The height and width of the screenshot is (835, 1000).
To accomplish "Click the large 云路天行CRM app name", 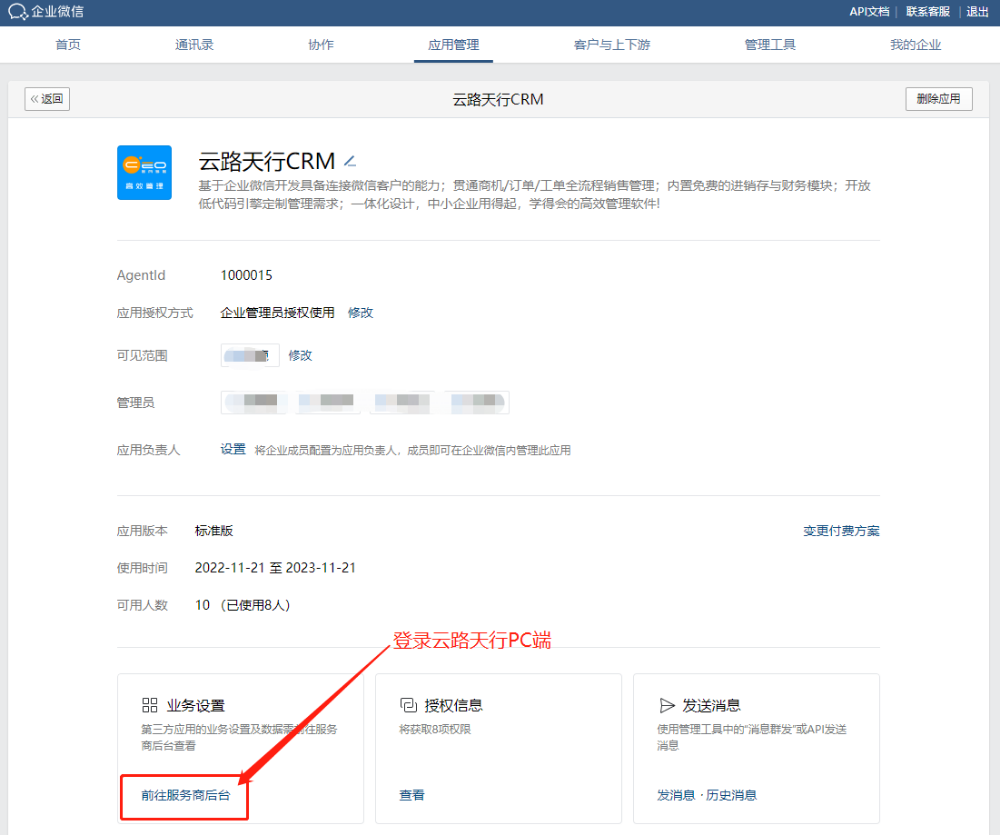I will [x=267, y=161].
